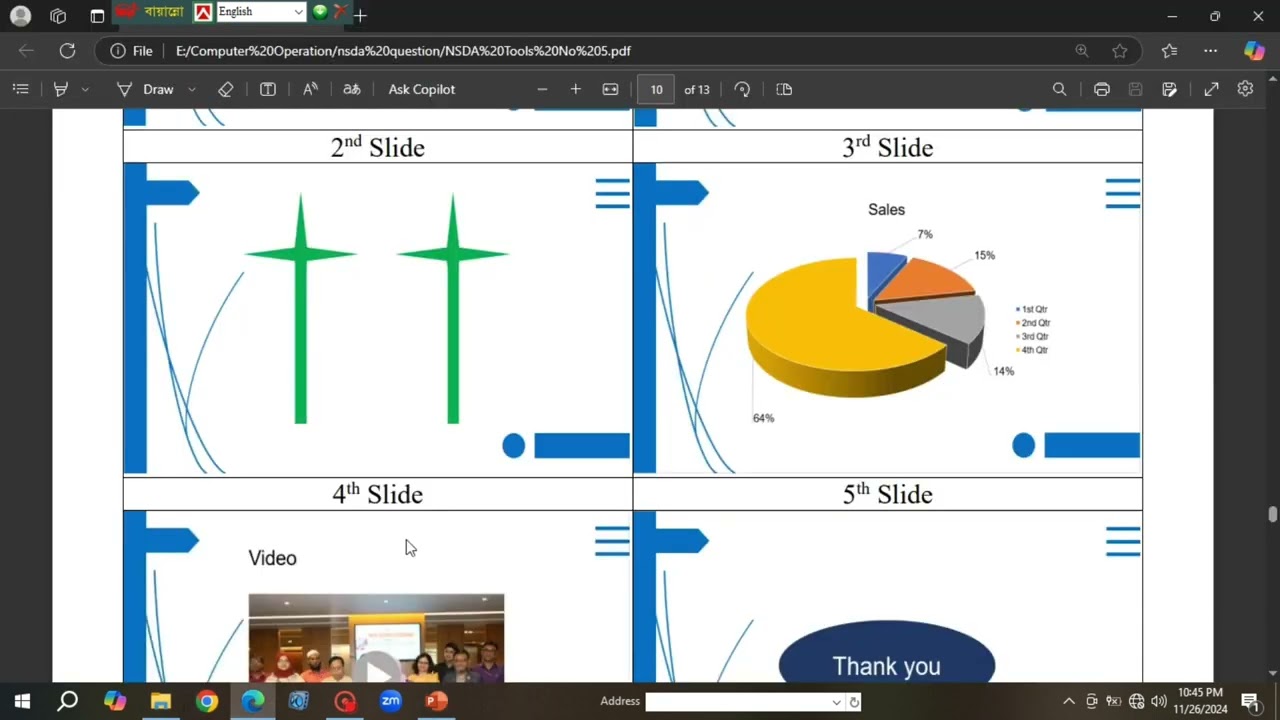
Task: Open File Explorer from taskbar
Action: (160, 701)
